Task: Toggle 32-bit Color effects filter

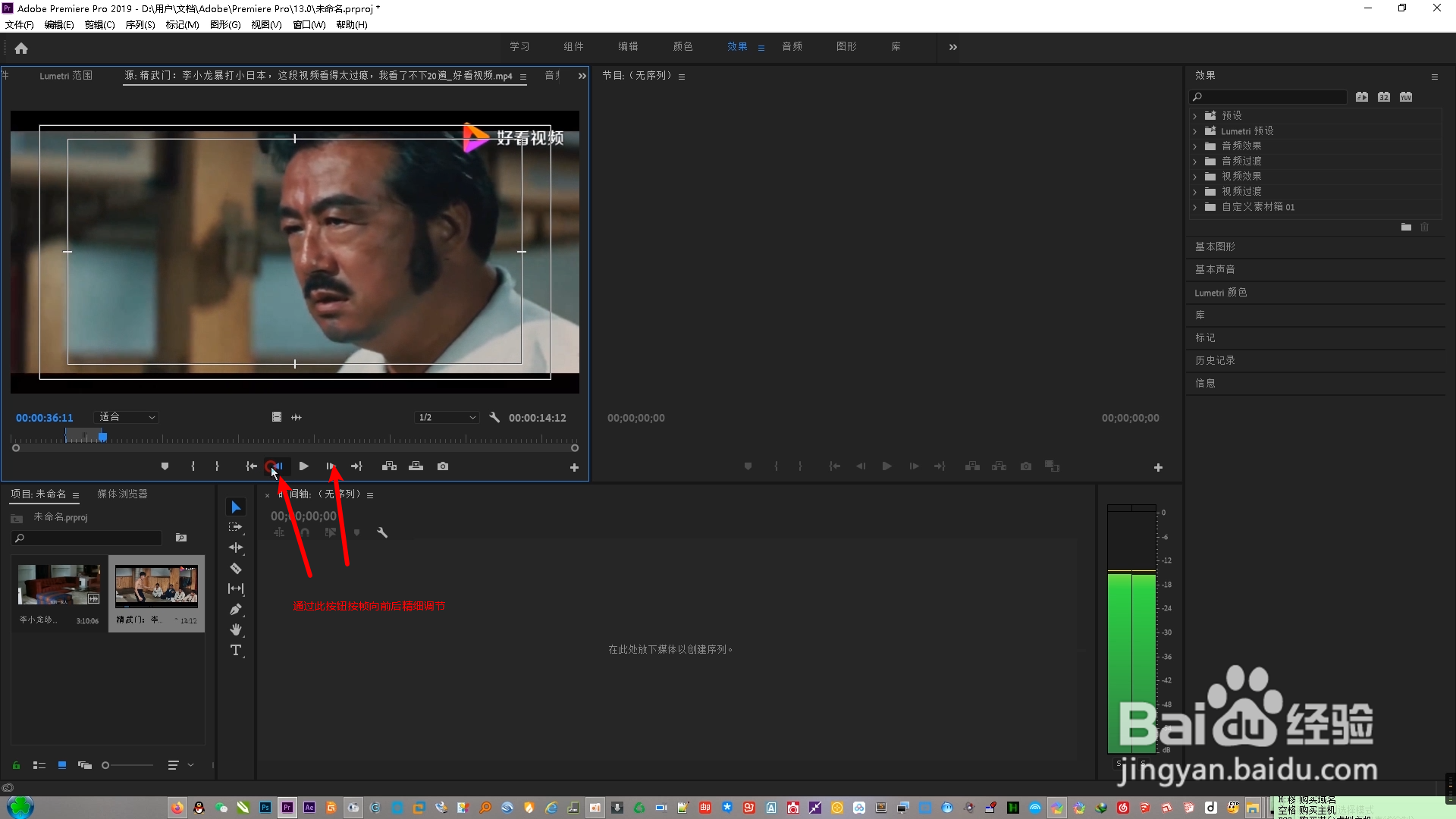Action: pyautogui.click(x=1384, y=97)
